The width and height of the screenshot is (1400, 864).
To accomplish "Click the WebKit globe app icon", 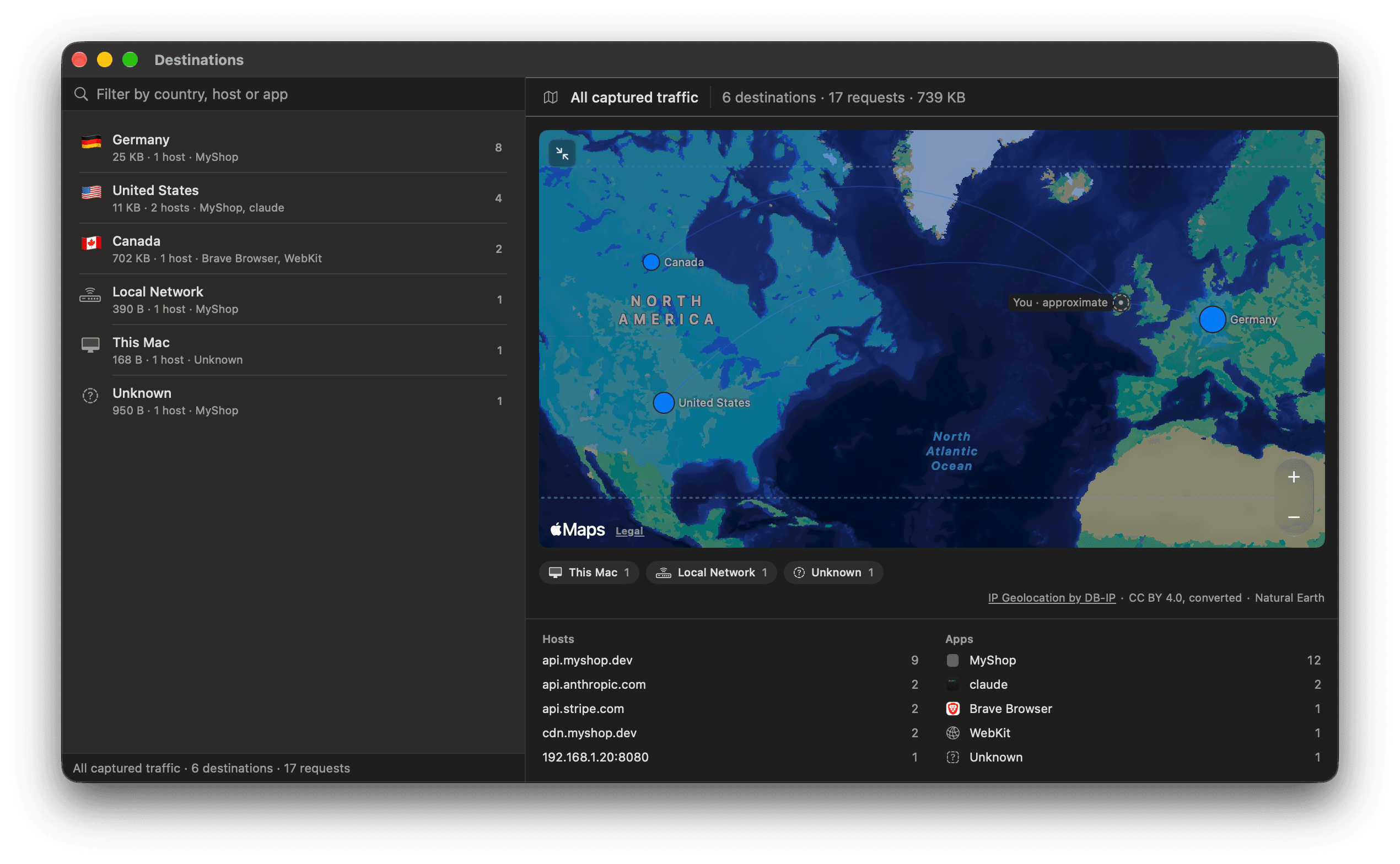I will pyautogui.click(x=952, y=732).
